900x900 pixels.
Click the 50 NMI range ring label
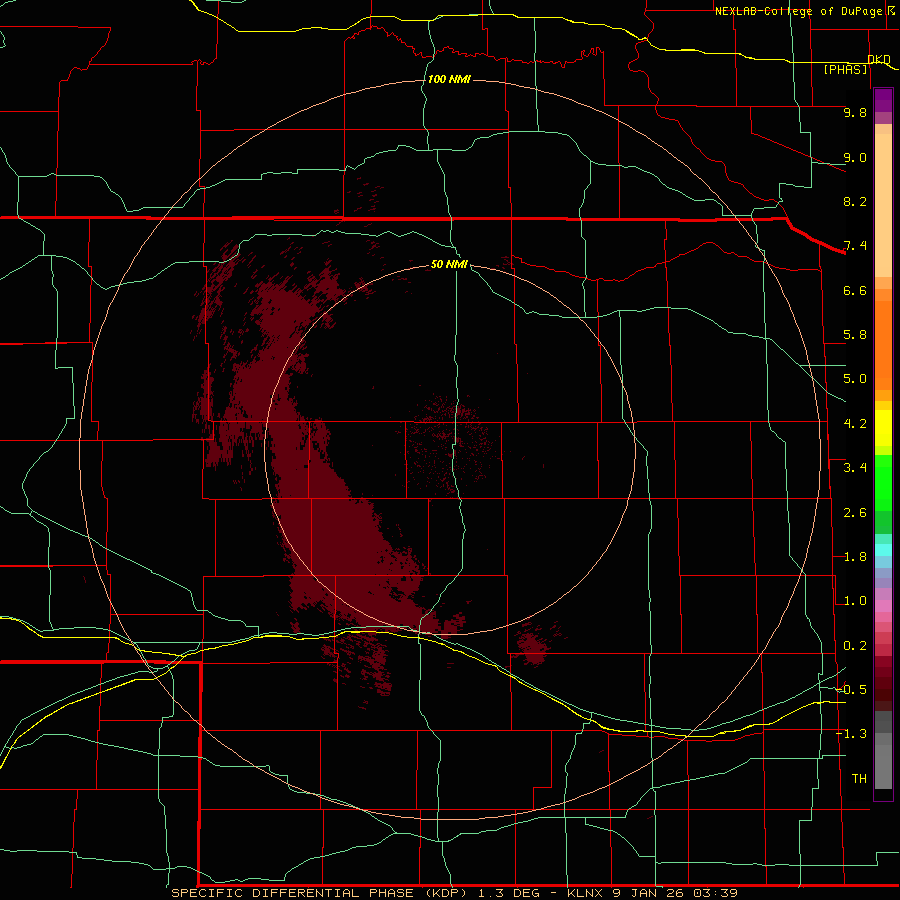(449, 264)
